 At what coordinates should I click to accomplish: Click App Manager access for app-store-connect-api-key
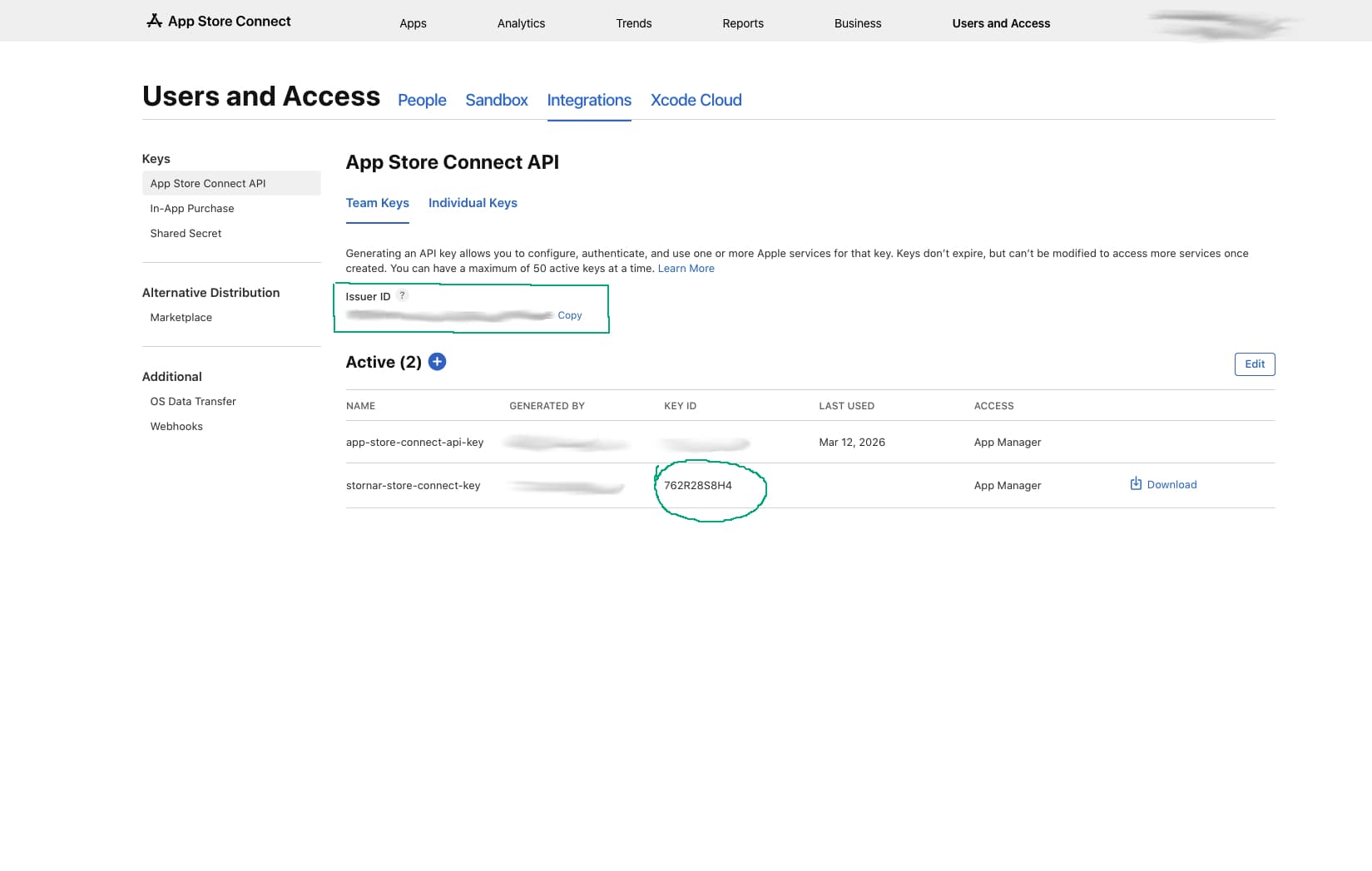coord(1008,442)
